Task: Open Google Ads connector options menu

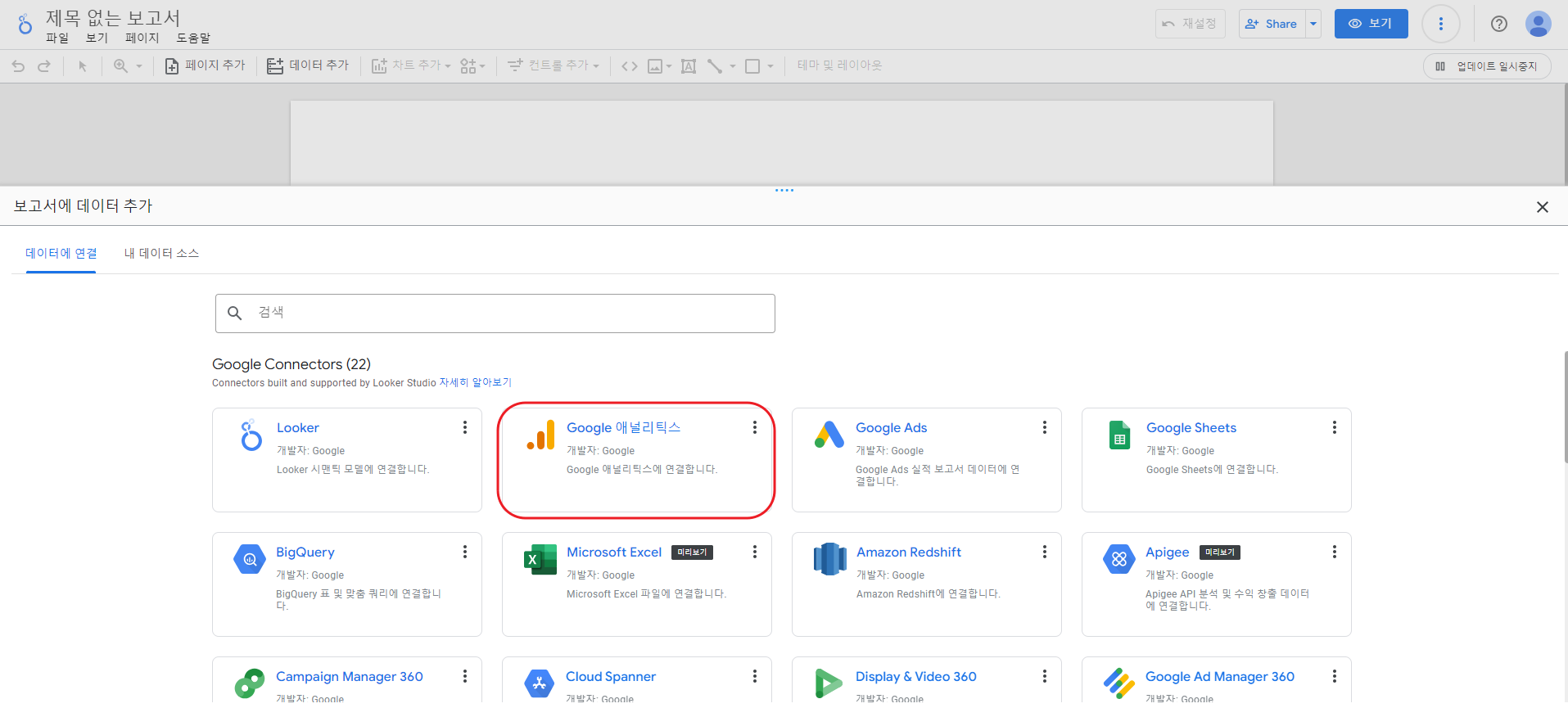Action: coord(1045,427)
